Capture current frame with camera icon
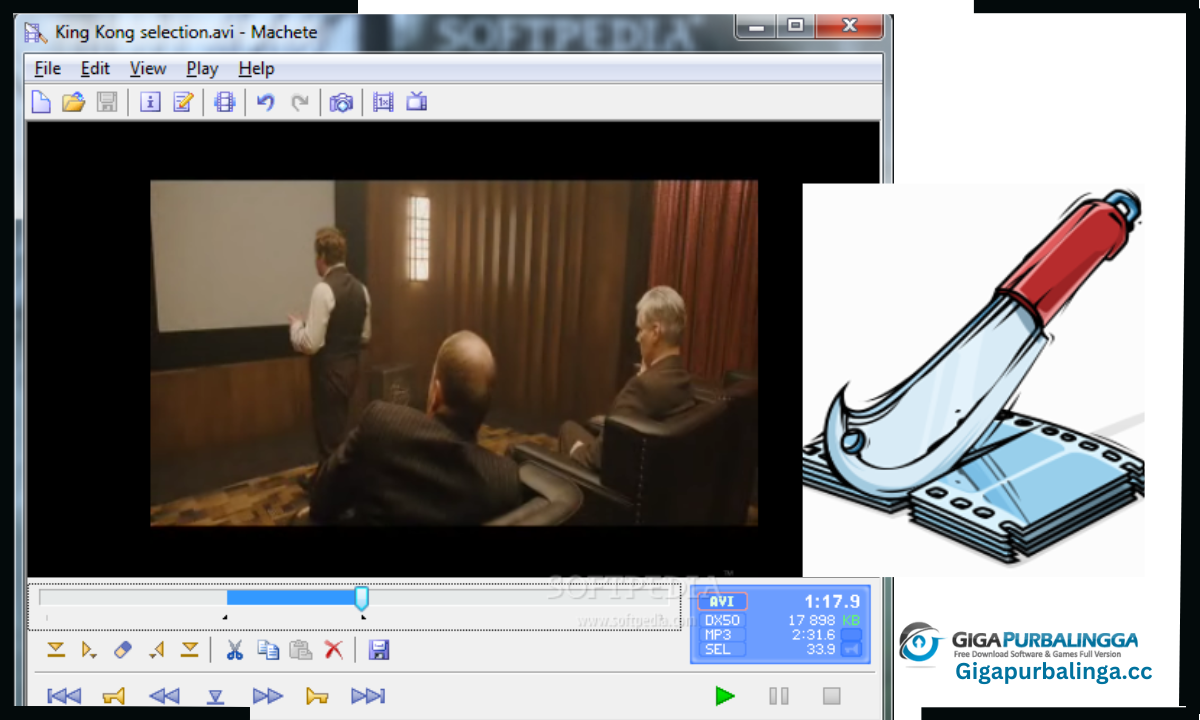The width and height of the screenshot is (1200, 720). tap(341, 102)
